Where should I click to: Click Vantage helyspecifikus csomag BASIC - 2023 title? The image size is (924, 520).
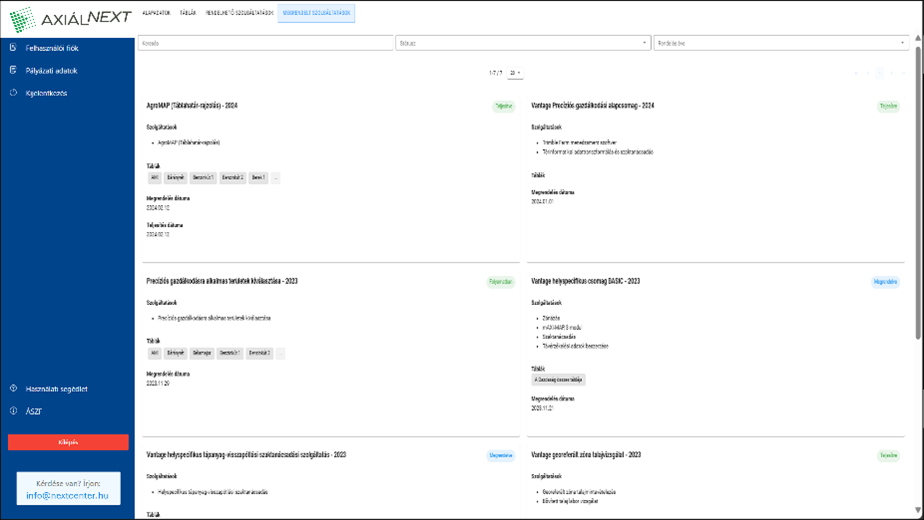pyautogui.click(x=585, y=281)
